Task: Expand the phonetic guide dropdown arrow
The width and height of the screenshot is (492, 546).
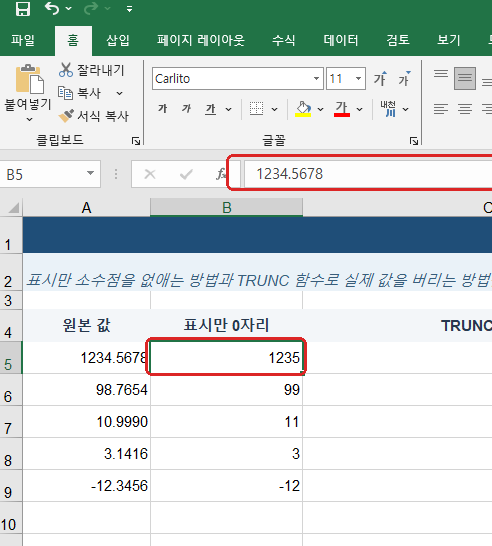Action: point(406,109)
